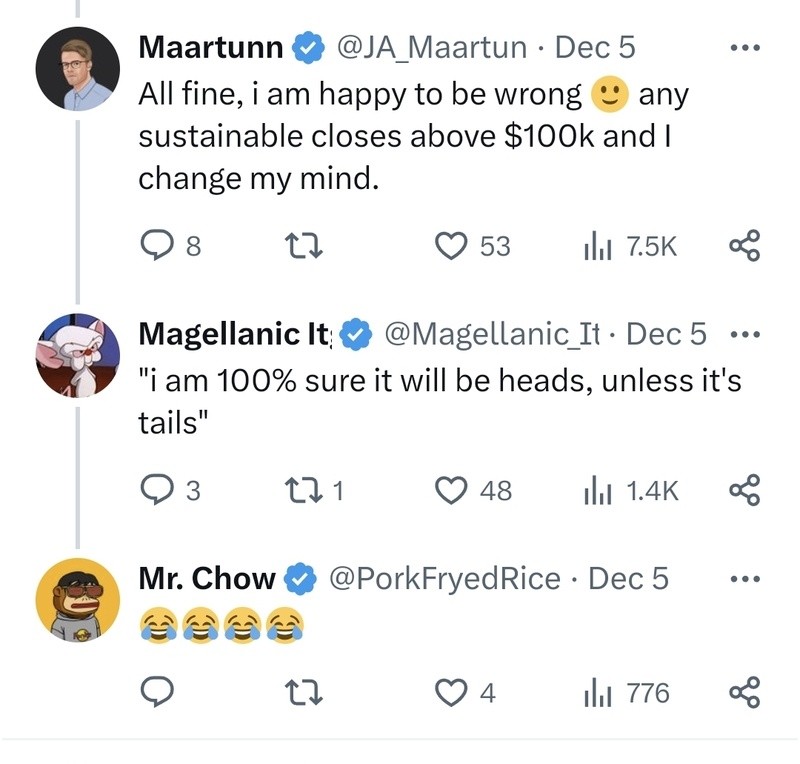Share Maartunn's tweet
Screen dimensions: 800x764
tap(744, 245)
